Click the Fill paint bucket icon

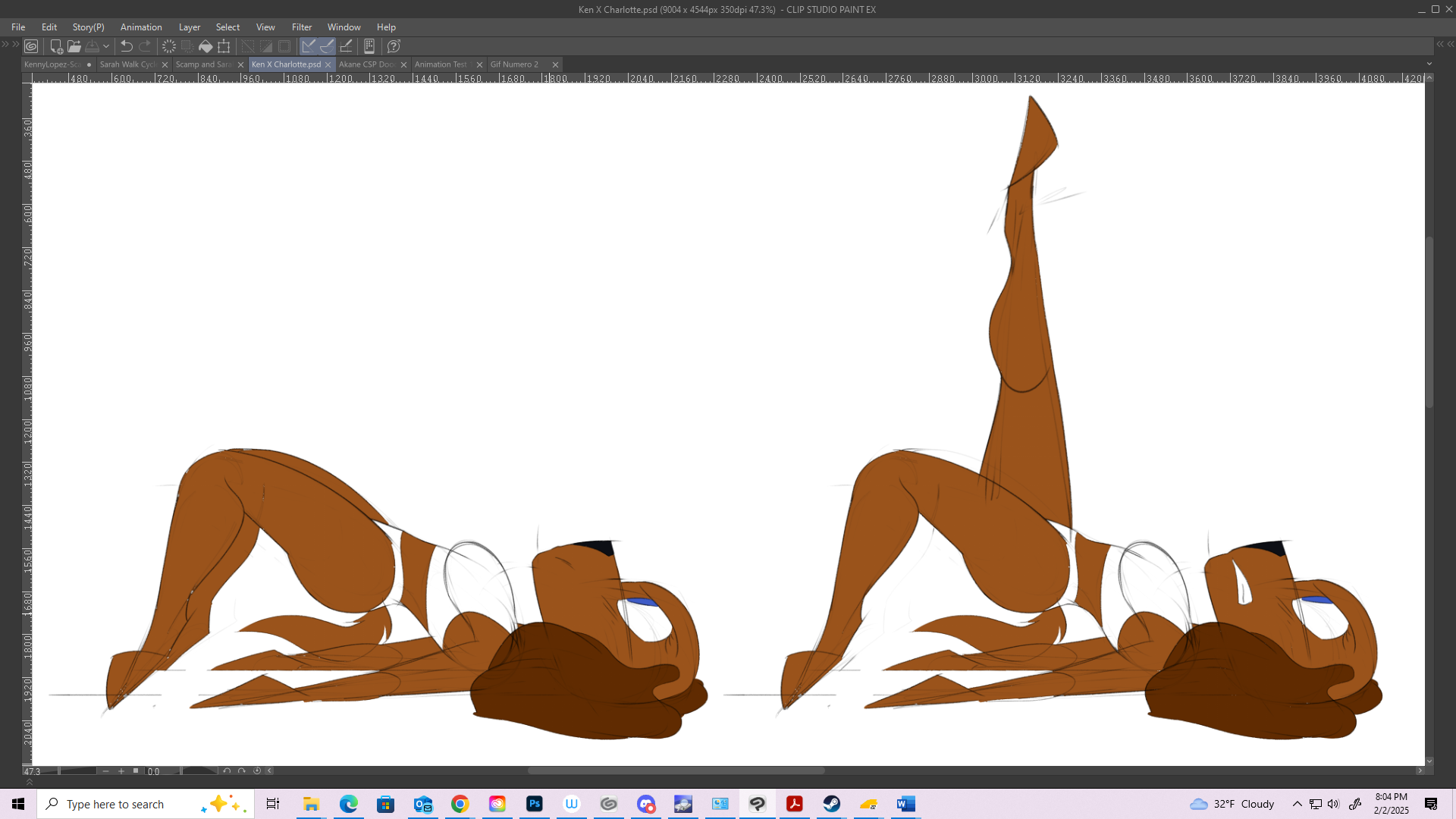click(206, 46)
